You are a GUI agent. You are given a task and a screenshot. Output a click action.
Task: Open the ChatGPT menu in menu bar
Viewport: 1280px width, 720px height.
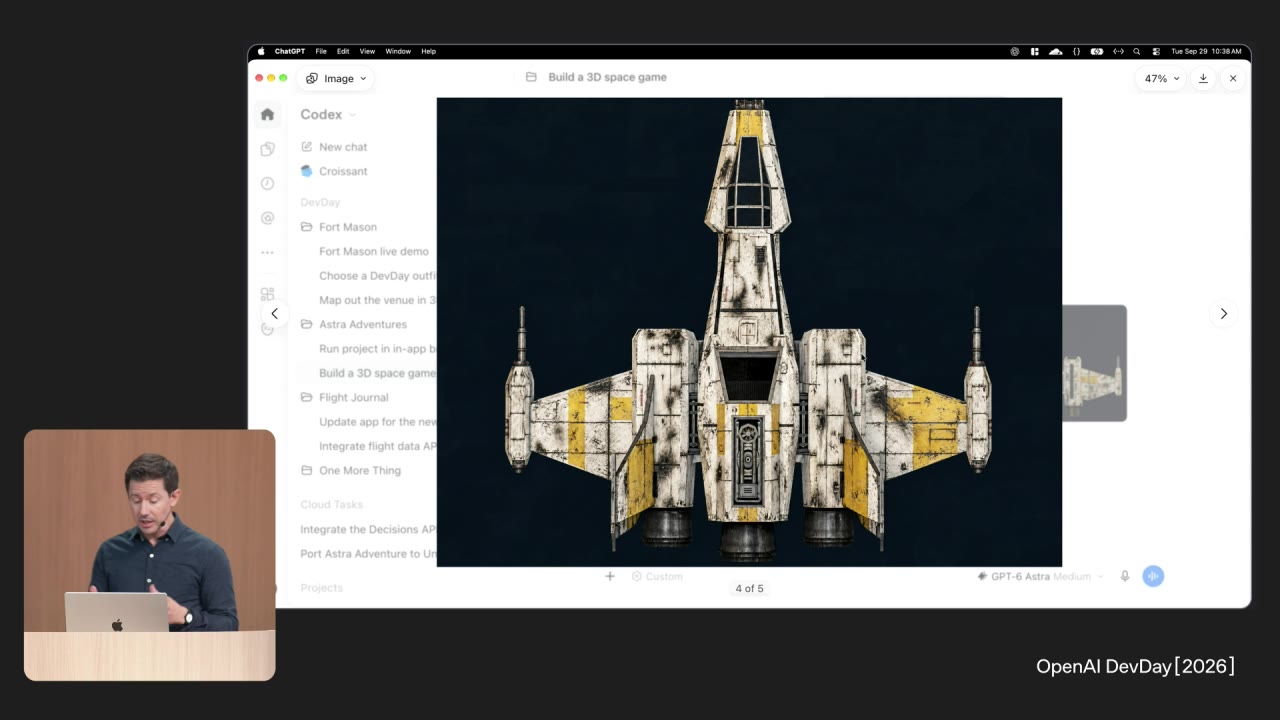click(290, 51)
